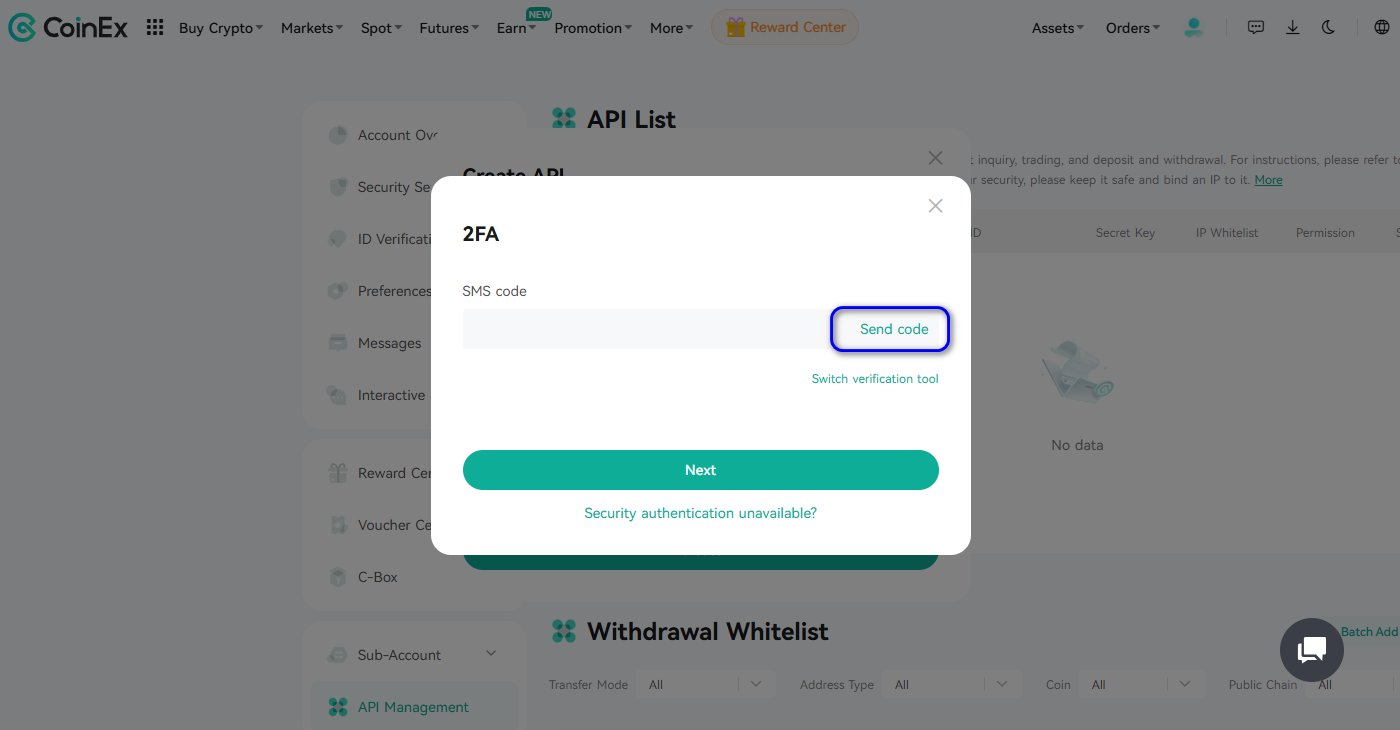The height and width of the screenshot is (730, 1400).
Task: Click the CoinEx logo
Action: [68, 28]
